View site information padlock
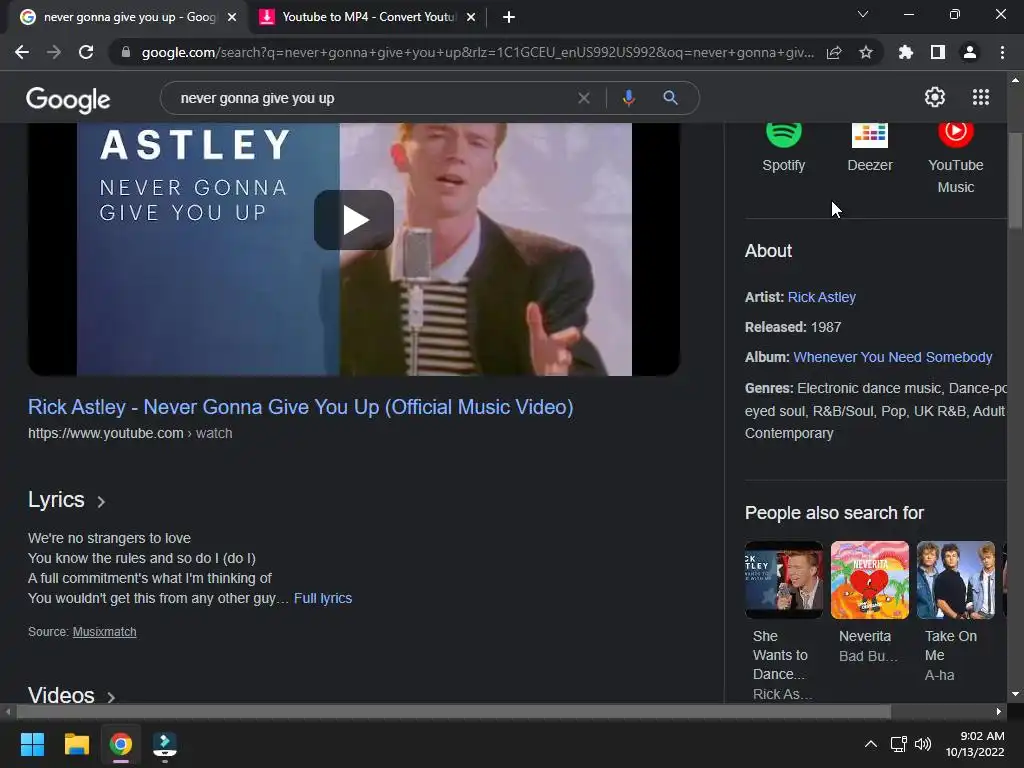Viewport: 1024px width, 768px height. point(125,52)
